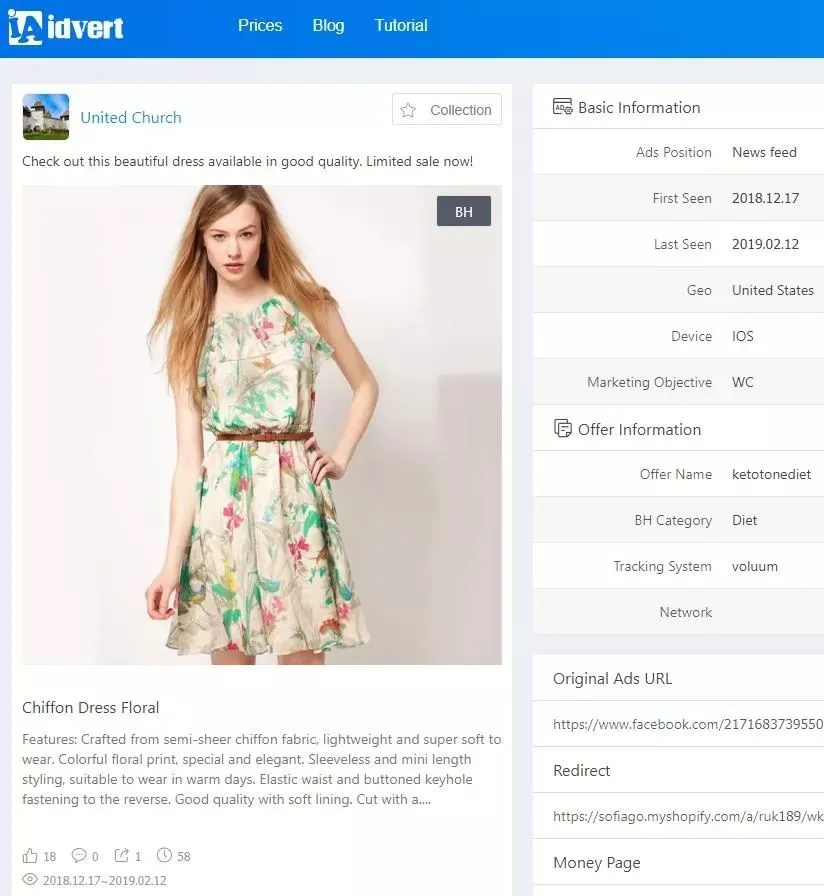Image resolution: width=824 pixels, height=896 pixels.
Task: Click the Offer Information heading text
Action: [639, 429]
